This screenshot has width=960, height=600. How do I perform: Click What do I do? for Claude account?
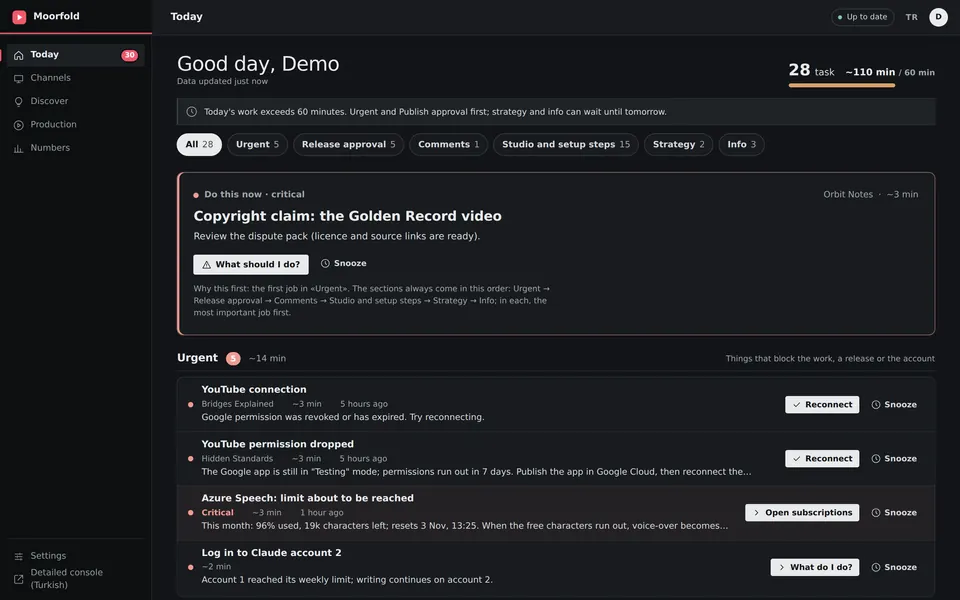tap(815, 567)
